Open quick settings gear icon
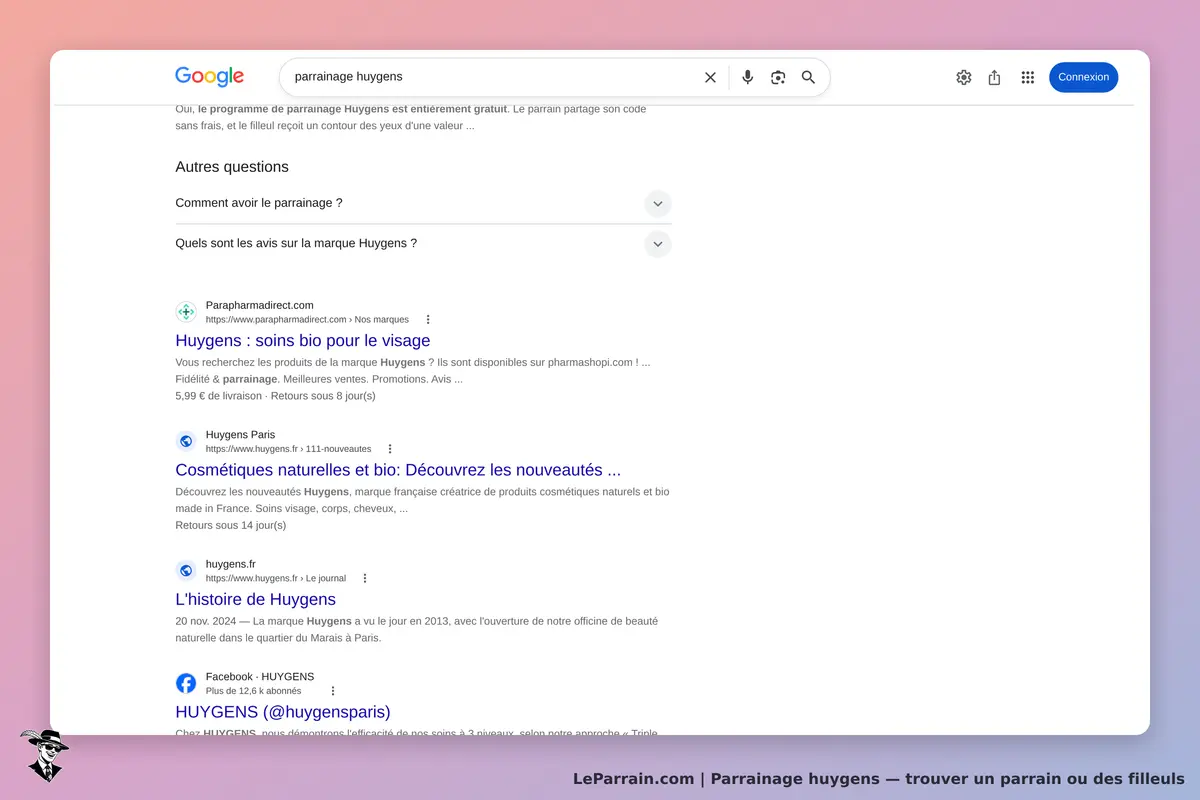Viewport: 1200px width, 800px height. coord(964,77)
